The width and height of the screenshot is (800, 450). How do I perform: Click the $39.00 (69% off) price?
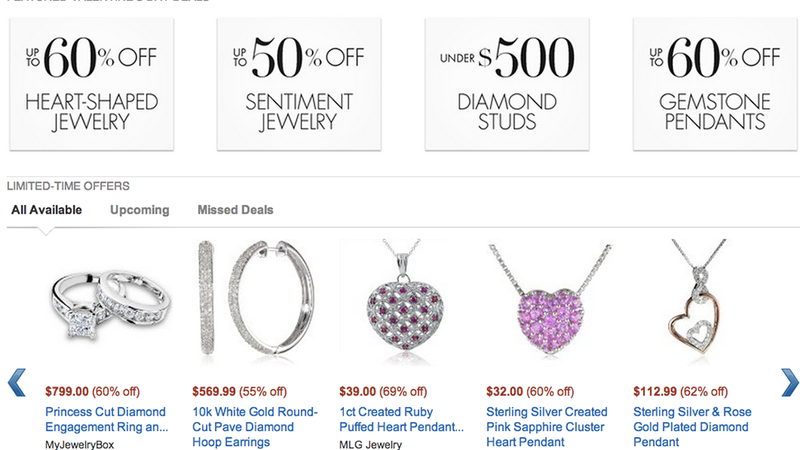383,392
